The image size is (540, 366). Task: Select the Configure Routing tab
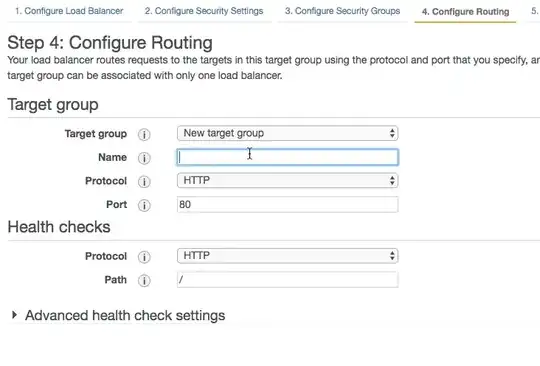465,12
